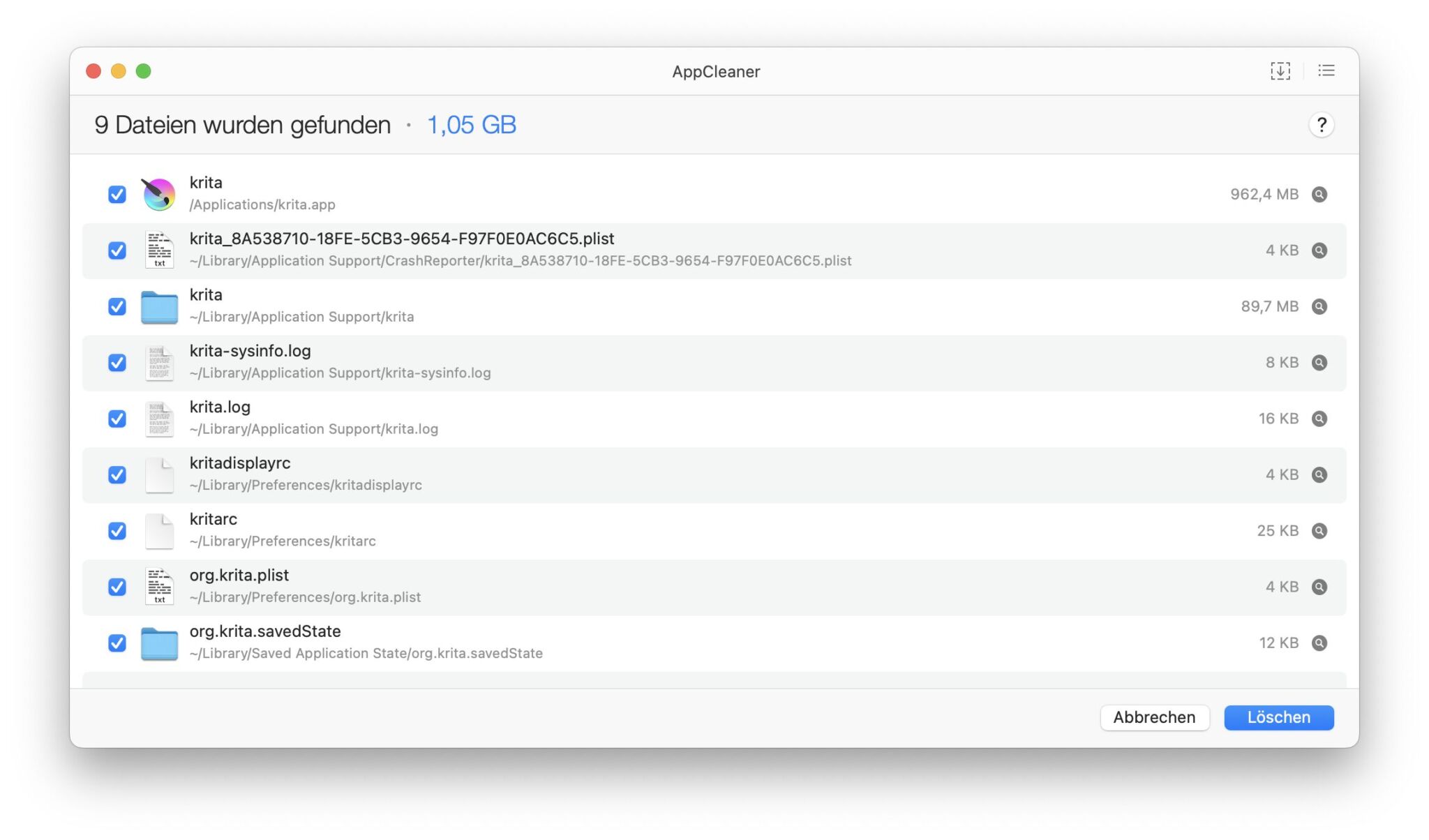
Task: Click the Krita application icon
Action: coord(158,194)
